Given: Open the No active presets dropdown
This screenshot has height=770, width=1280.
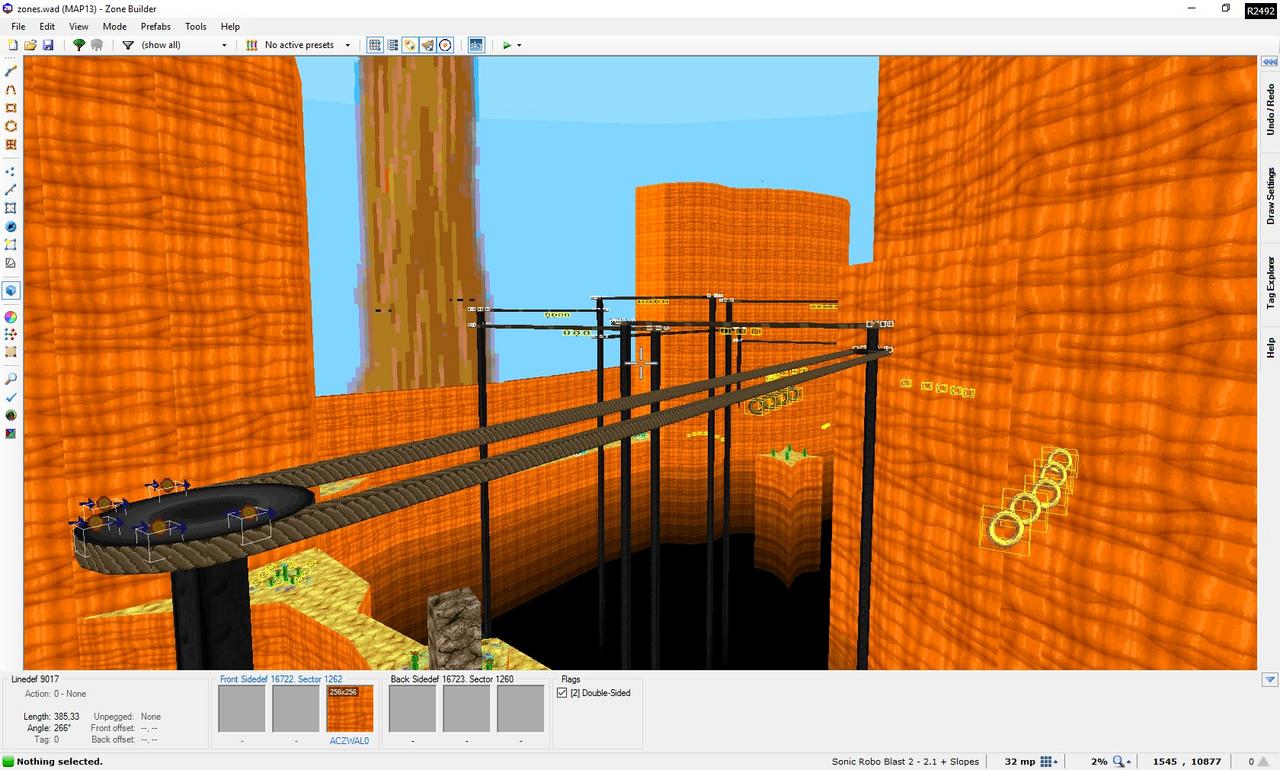Looking at the screenshot, I should point(347,45).
